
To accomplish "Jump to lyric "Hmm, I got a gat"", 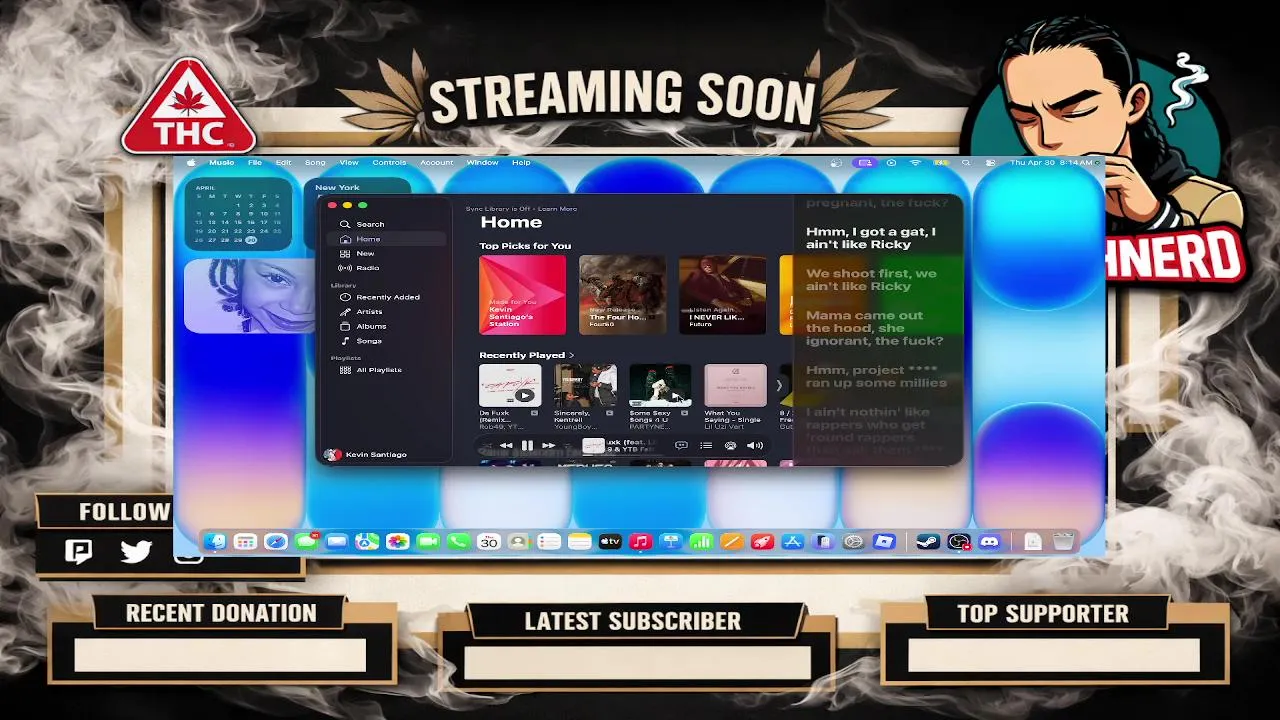I will 871,238.
